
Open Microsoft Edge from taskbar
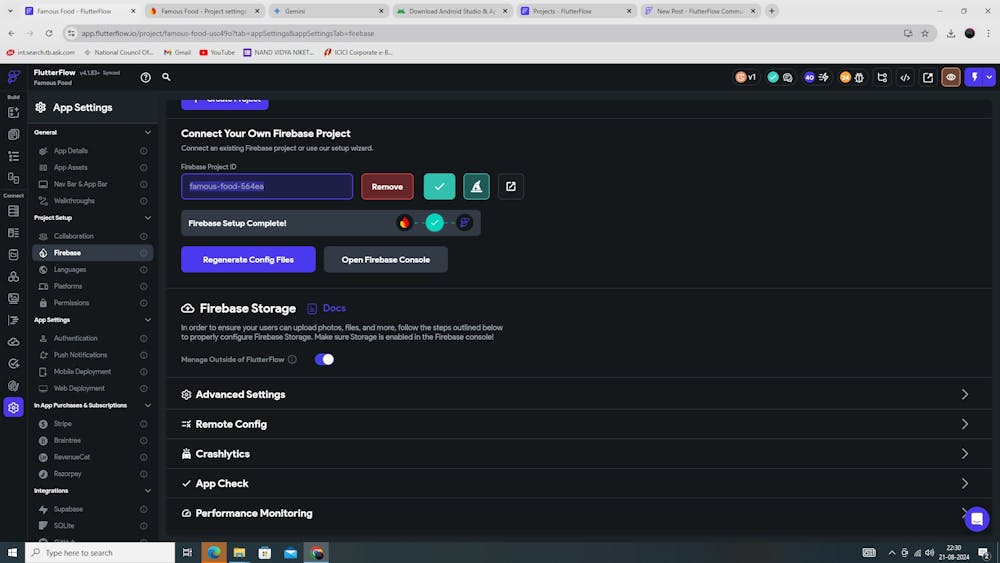pyautogui.click(x=214, y=553)
